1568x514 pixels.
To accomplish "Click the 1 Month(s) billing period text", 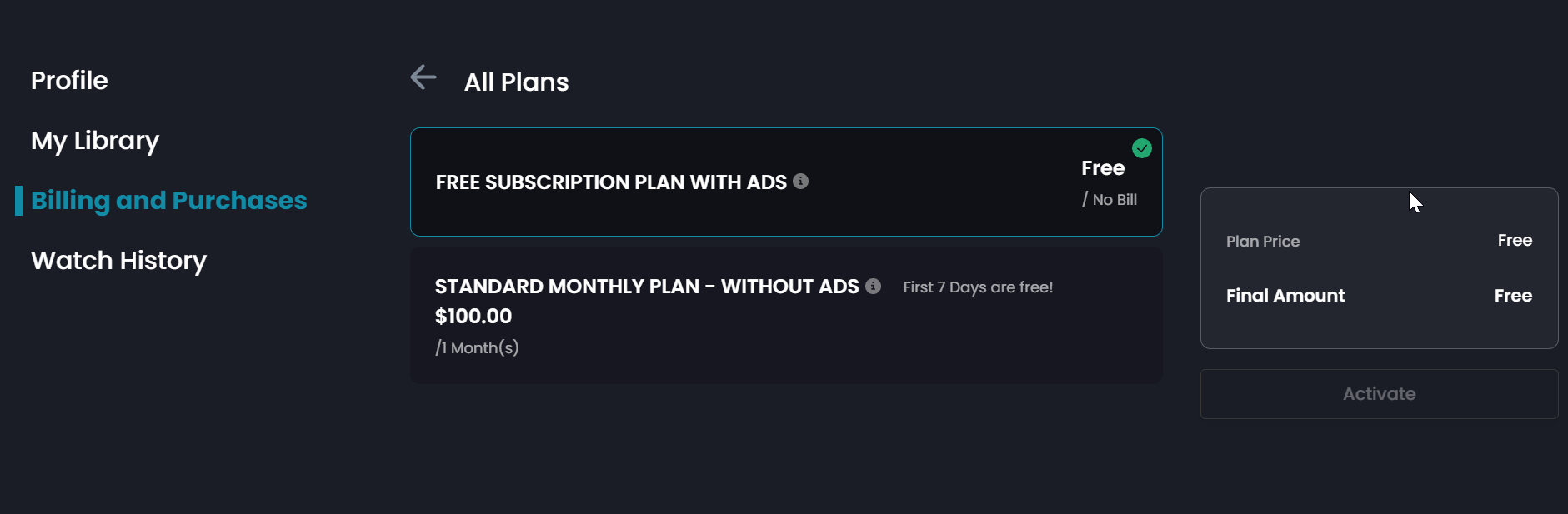I will tap(478, 348).
